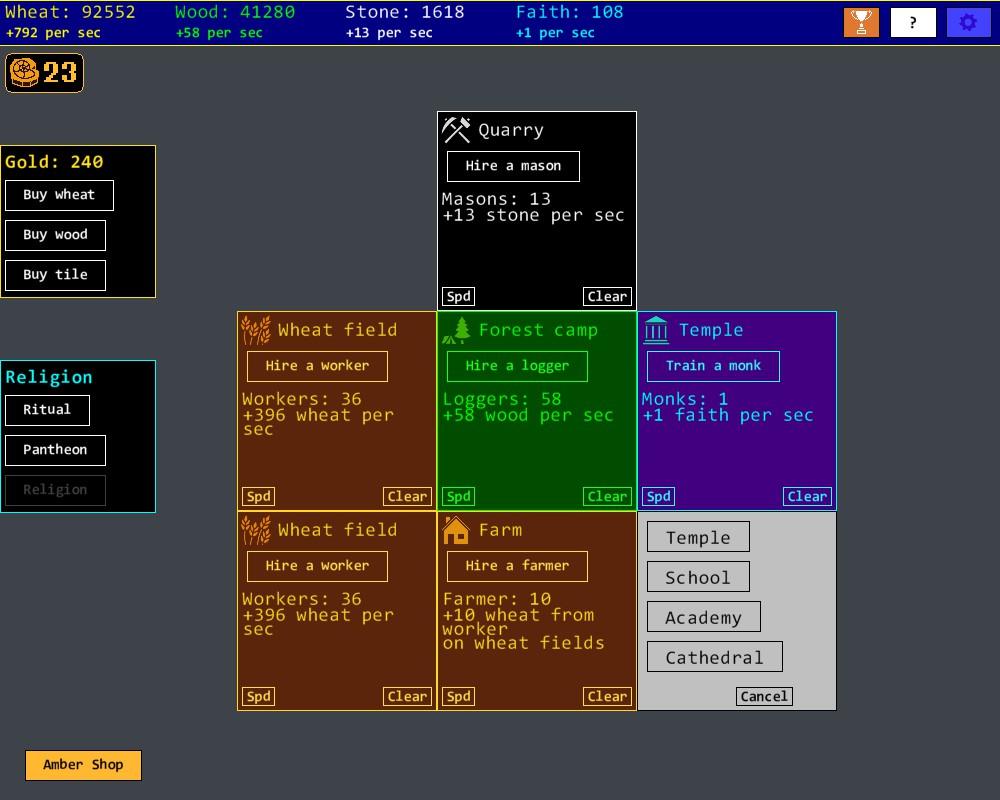1000x800 pixels.
Task: Click the question mark help icon
Action: point(913,22)
